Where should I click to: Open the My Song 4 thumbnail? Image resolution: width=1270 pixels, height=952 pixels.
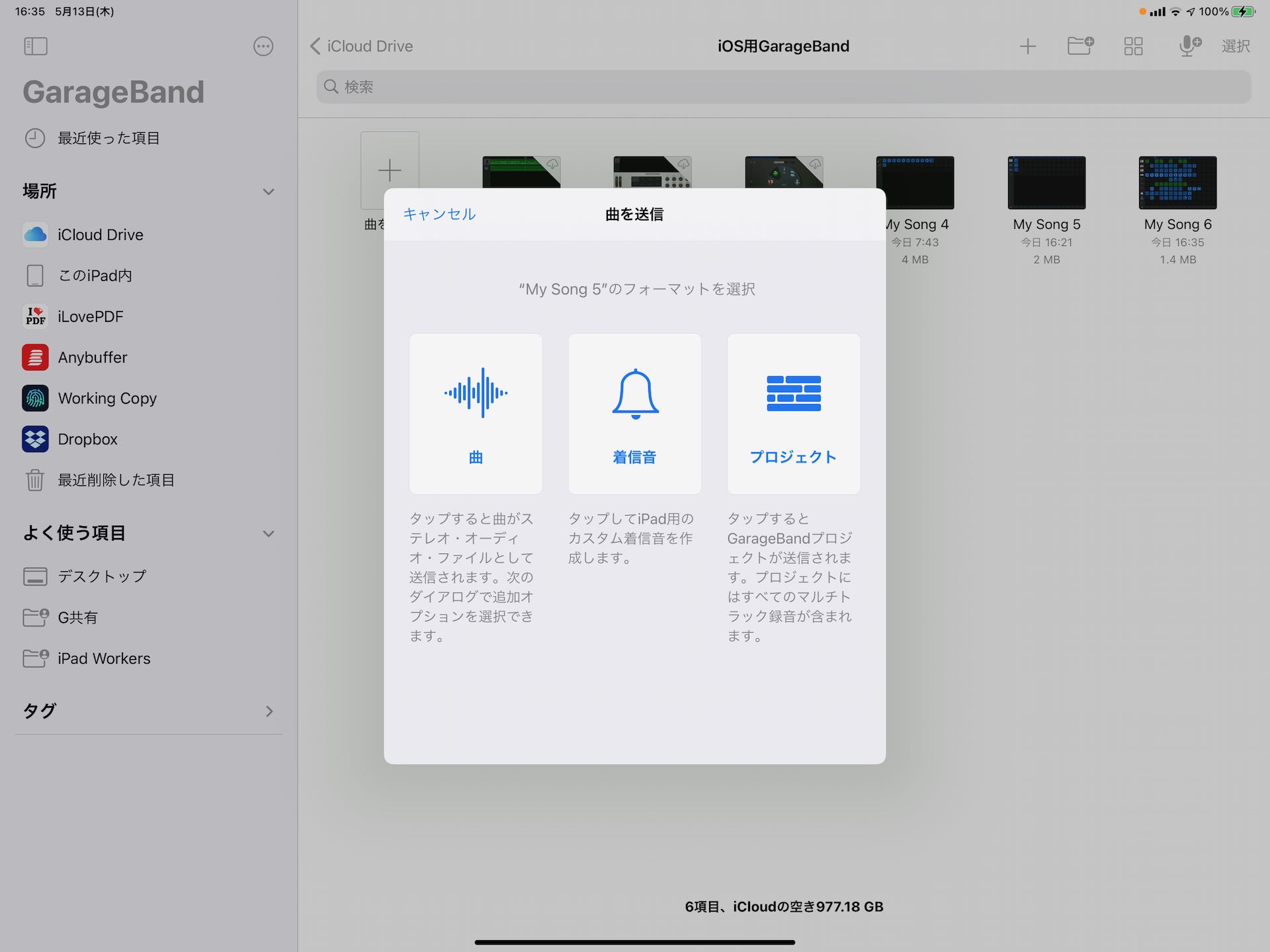pyautogui.click(x=915, y=183)
